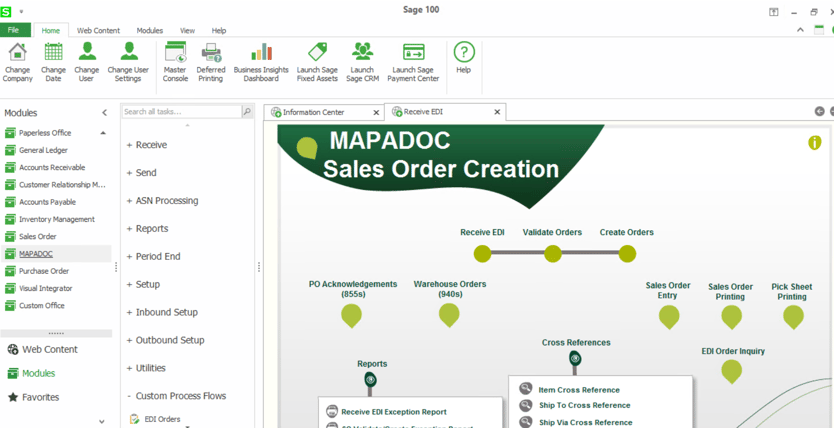
Task: Click the Help question mark icon
Action: (464, 52)
